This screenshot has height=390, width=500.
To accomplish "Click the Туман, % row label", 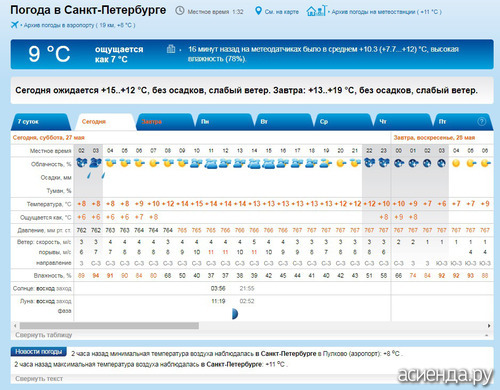I will click(59, 191).
